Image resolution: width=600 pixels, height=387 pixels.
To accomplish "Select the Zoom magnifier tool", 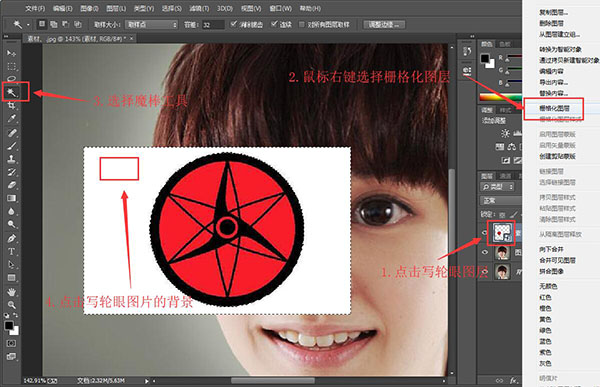I will 11,305.
